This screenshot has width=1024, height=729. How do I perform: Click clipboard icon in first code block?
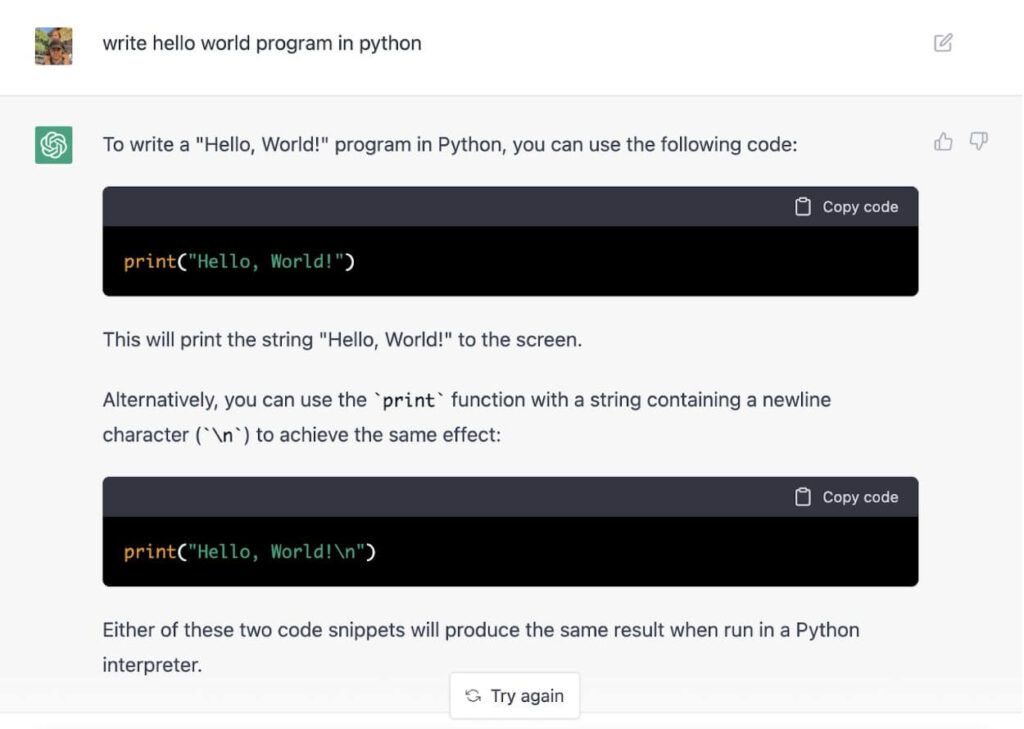pos(802,207)
